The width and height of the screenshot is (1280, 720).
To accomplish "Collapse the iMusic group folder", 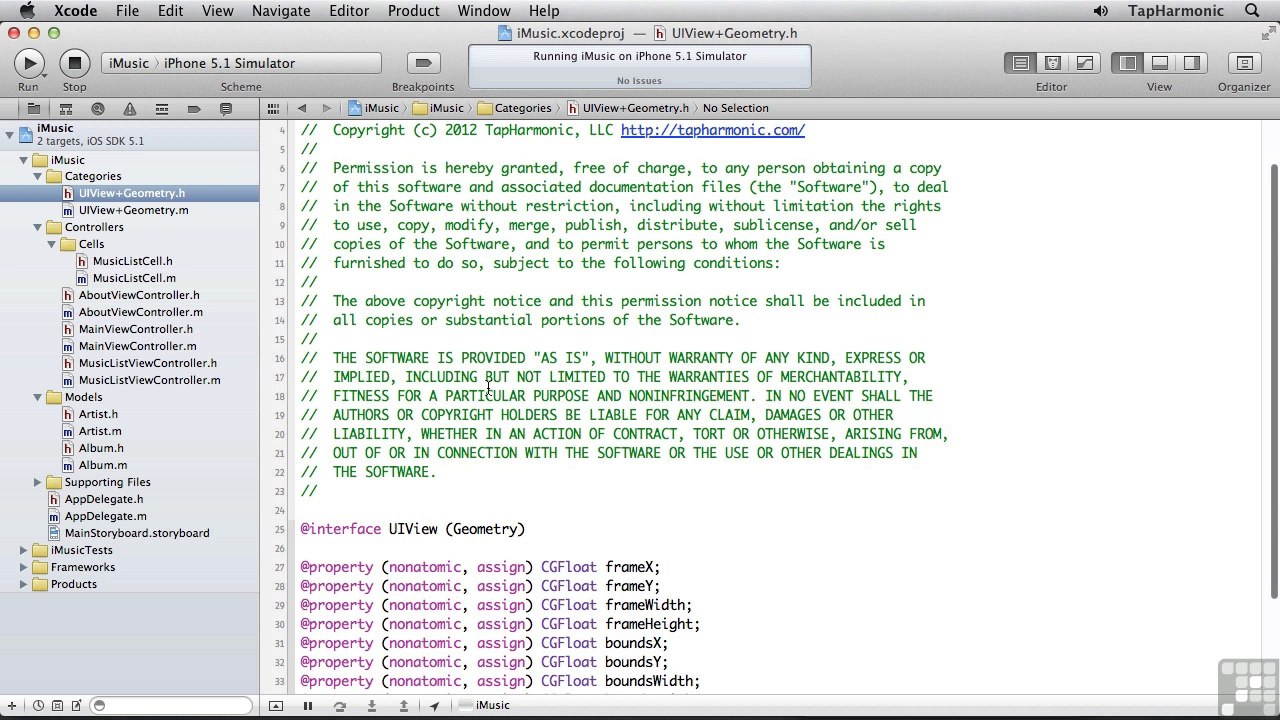I will (x=23, y=160).
